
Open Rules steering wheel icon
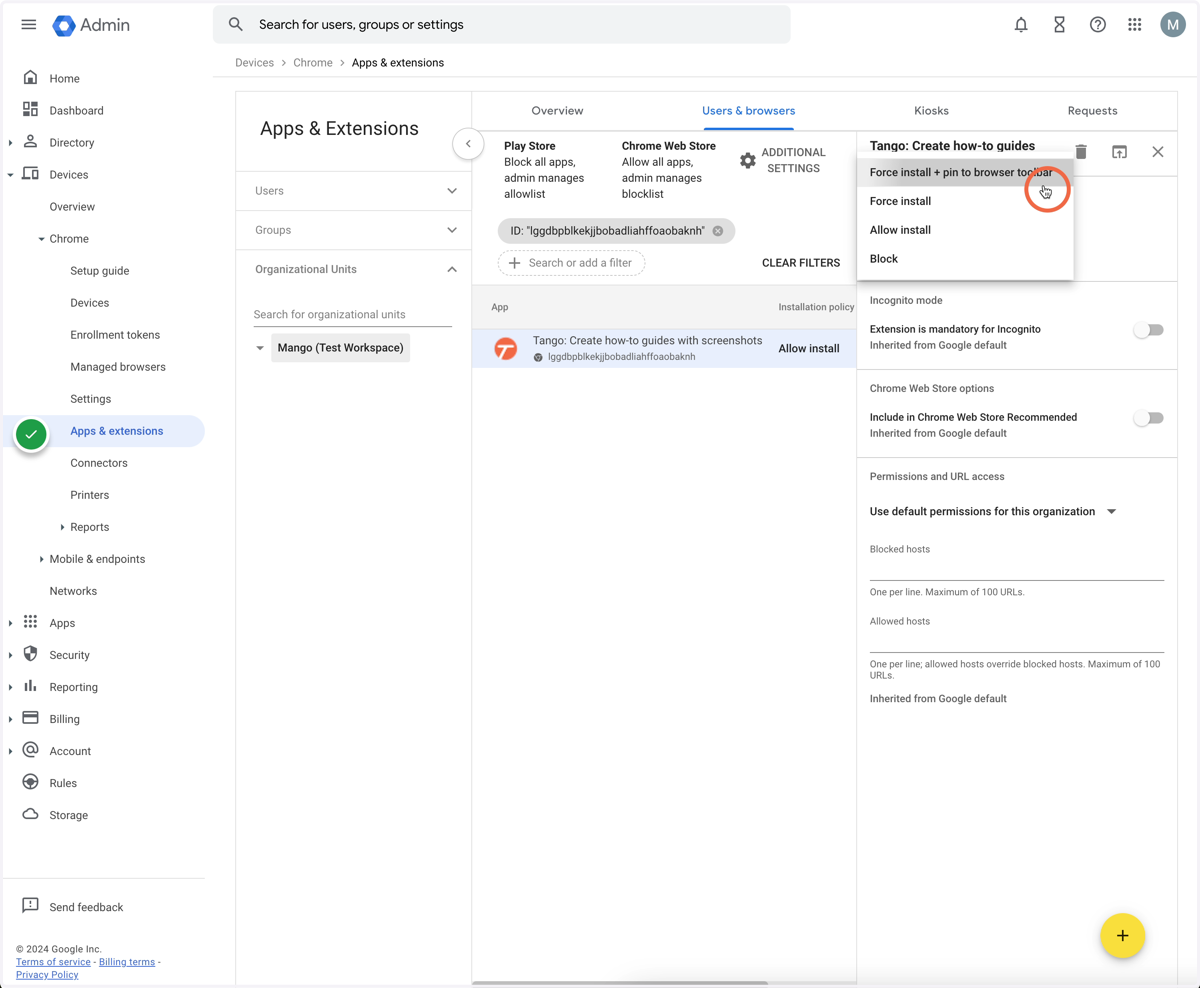(30, 782)
